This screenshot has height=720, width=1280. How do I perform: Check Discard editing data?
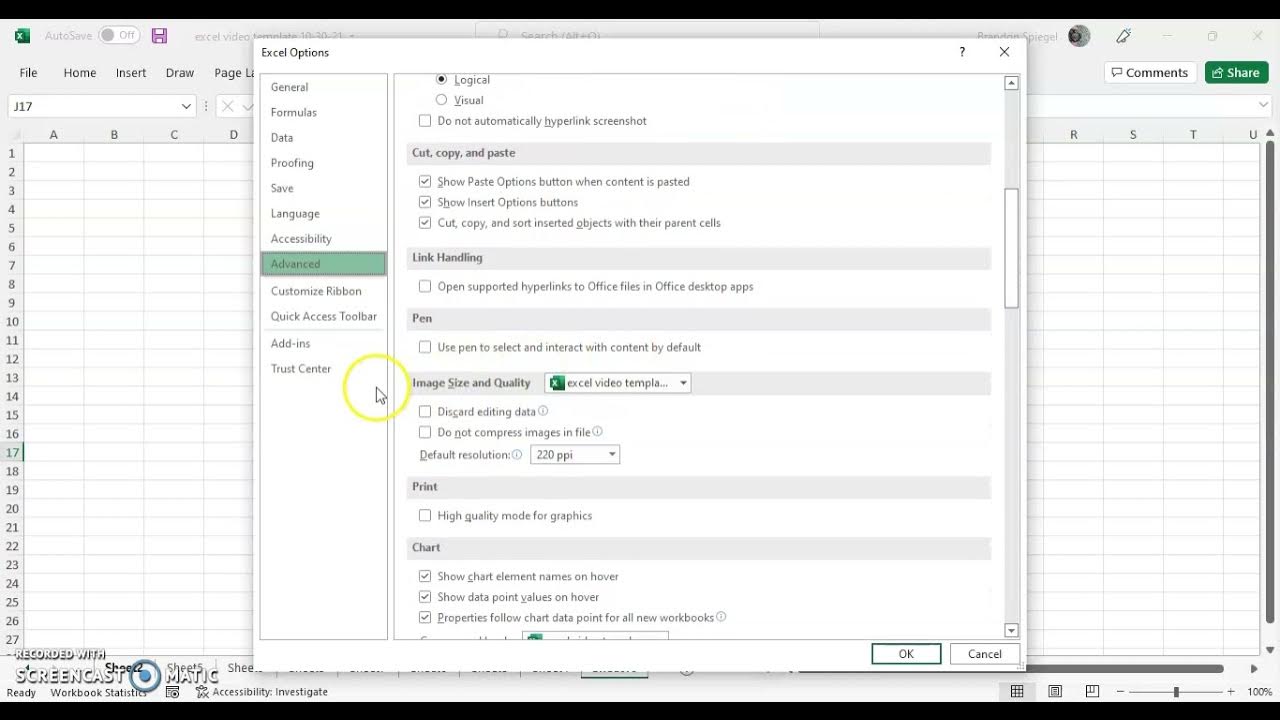tap(425, 411)
